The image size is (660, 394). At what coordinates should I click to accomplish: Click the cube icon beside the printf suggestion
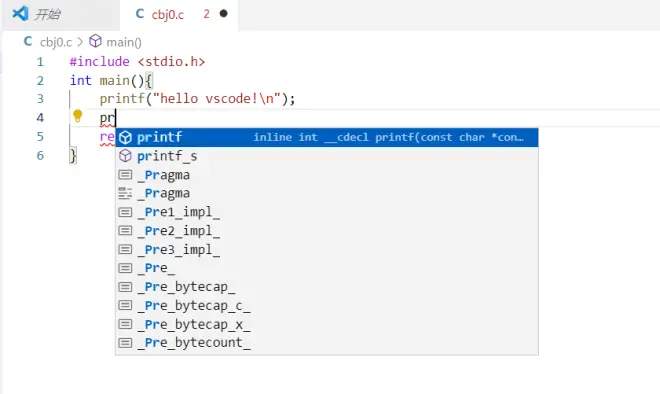coord(125,138)
